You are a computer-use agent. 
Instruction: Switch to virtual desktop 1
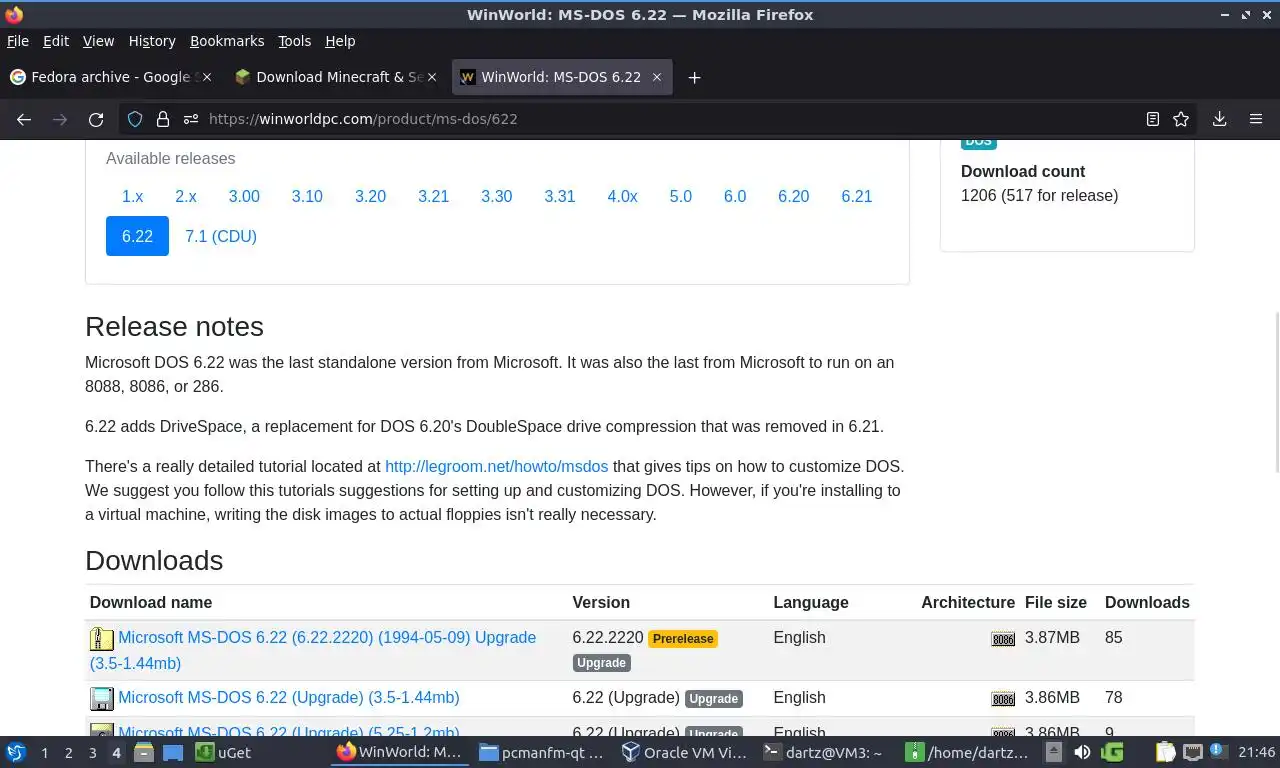coord(44,753)
